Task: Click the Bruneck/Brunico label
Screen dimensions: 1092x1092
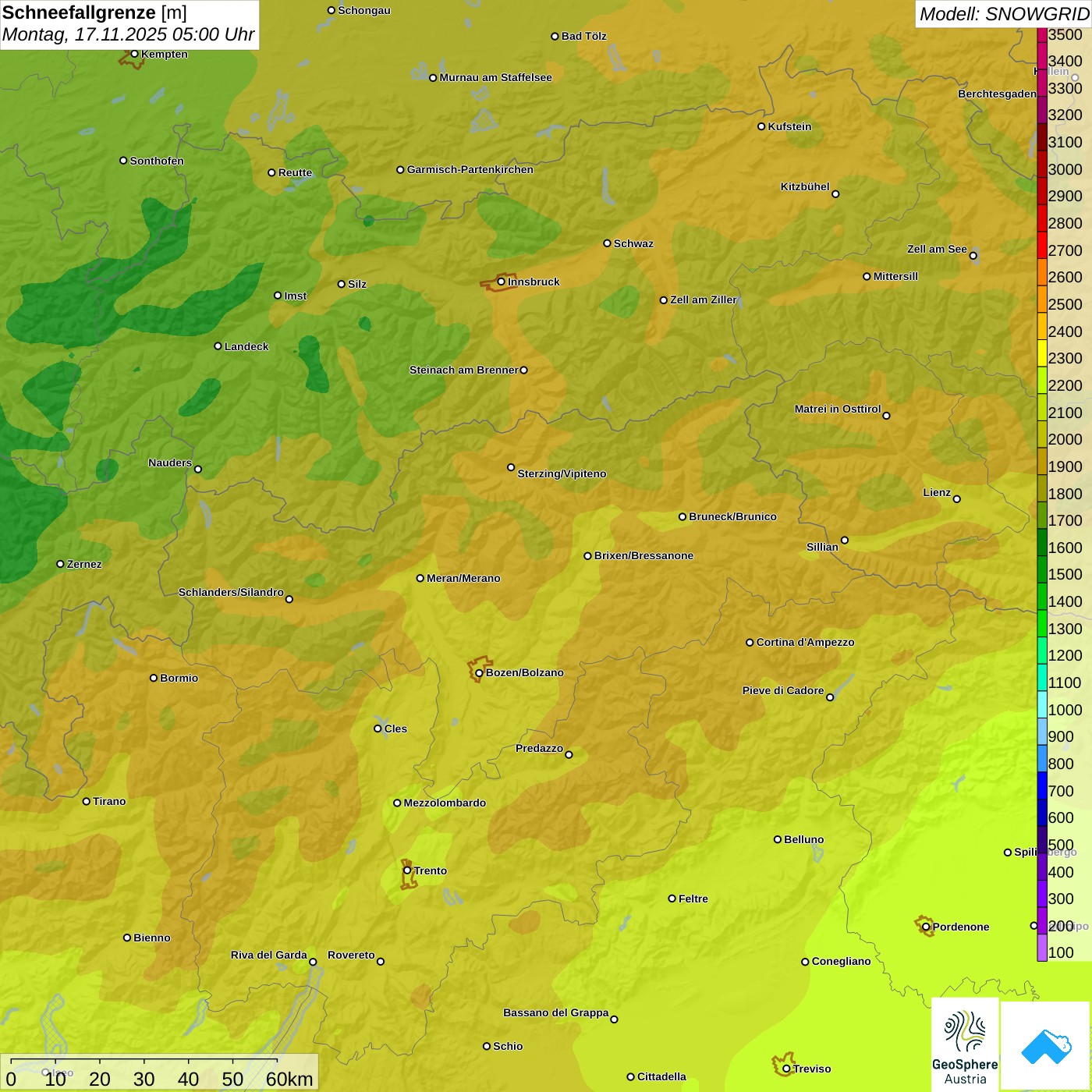Action: click(732, 516)
